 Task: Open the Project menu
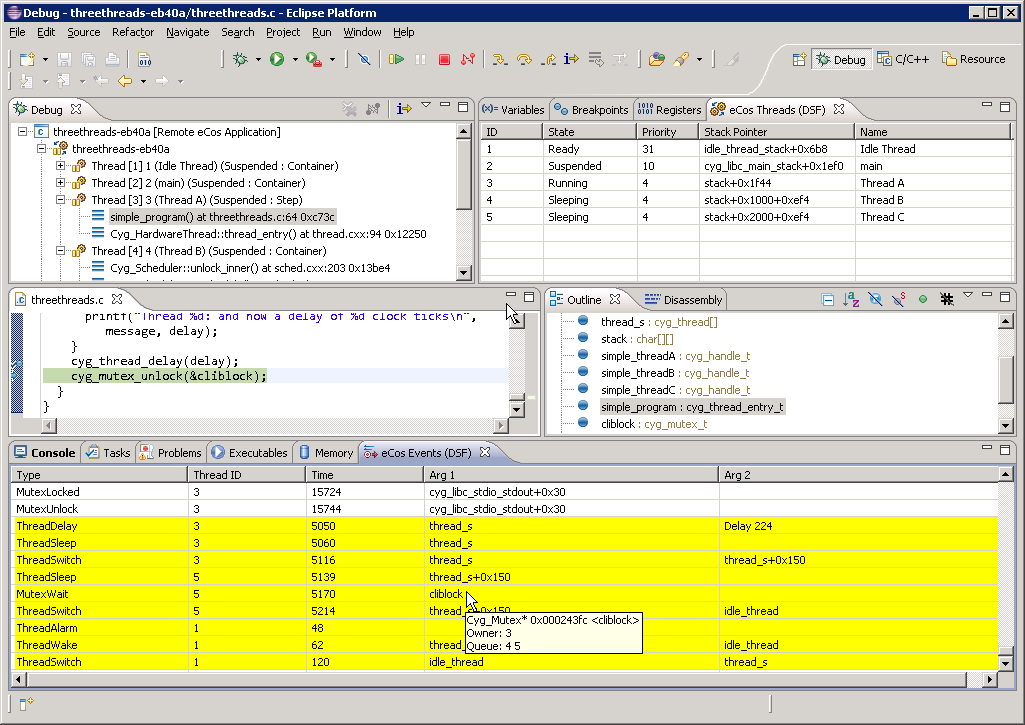point(283,32)
